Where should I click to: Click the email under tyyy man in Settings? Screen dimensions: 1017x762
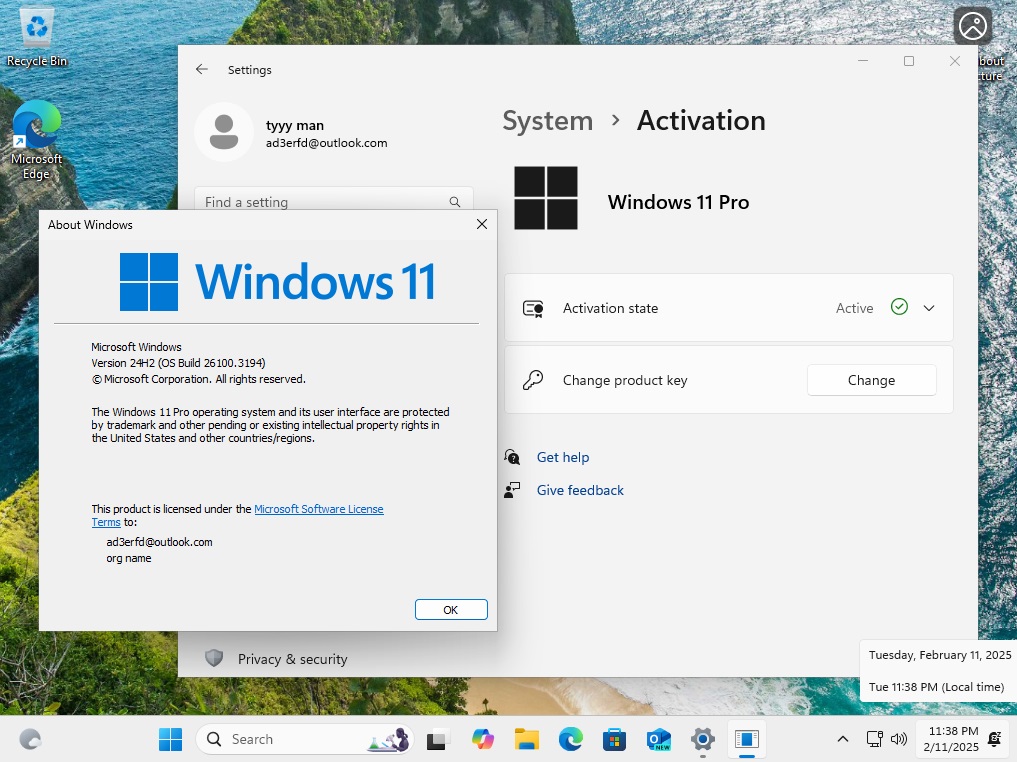(x=326, y=143)
